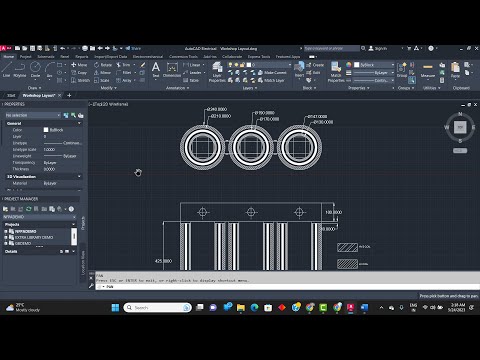The image size is (480, 360).
Task: Expand the Modify panel dropdown
Action: [109, 88]
